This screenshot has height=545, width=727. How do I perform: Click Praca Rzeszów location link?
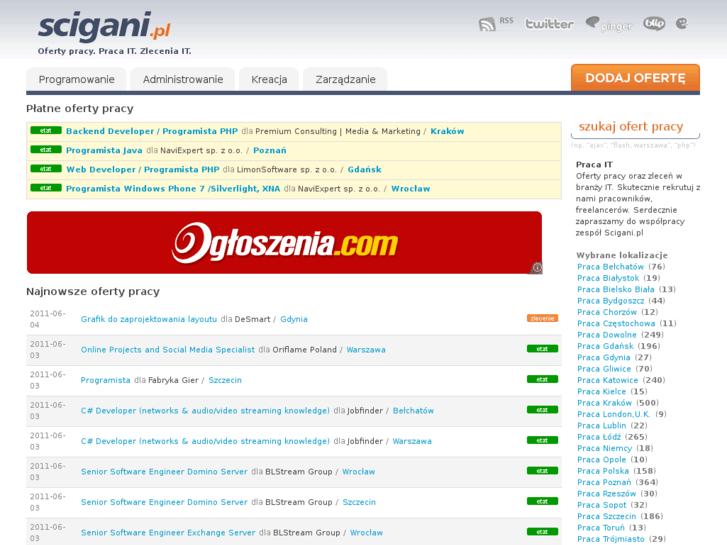point(606,494)
